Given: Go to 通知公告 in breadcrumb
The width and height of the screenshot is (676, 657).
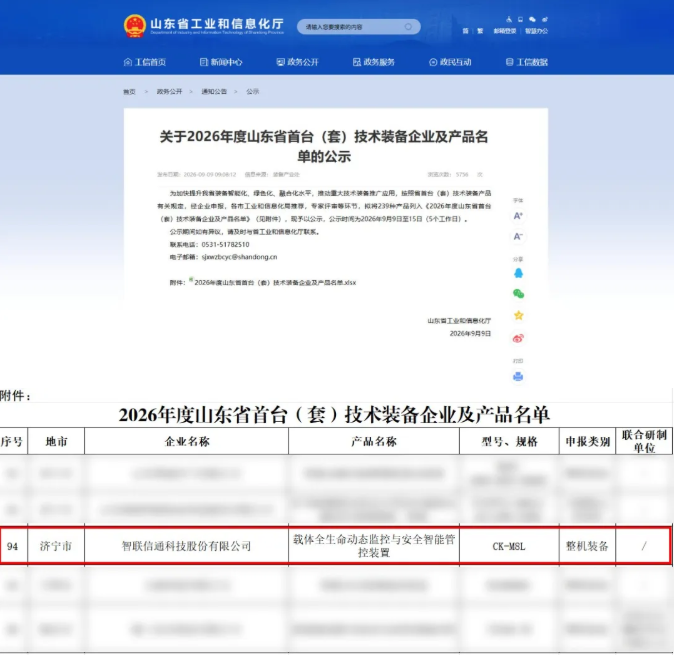Looking at the screenshot, I should click(x=214, y=92).
